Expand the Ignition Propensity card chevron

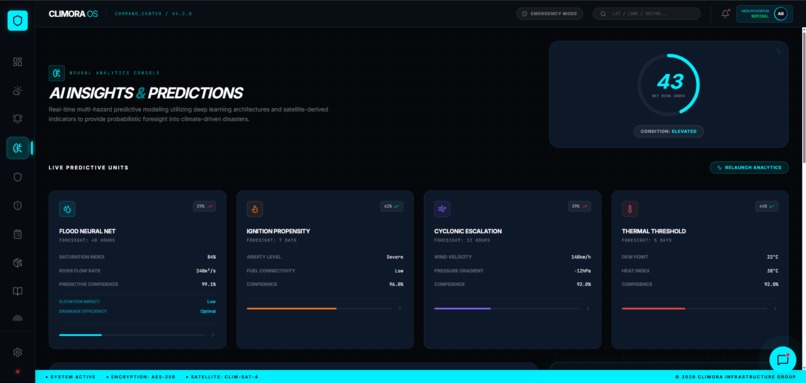click(400, 309)
